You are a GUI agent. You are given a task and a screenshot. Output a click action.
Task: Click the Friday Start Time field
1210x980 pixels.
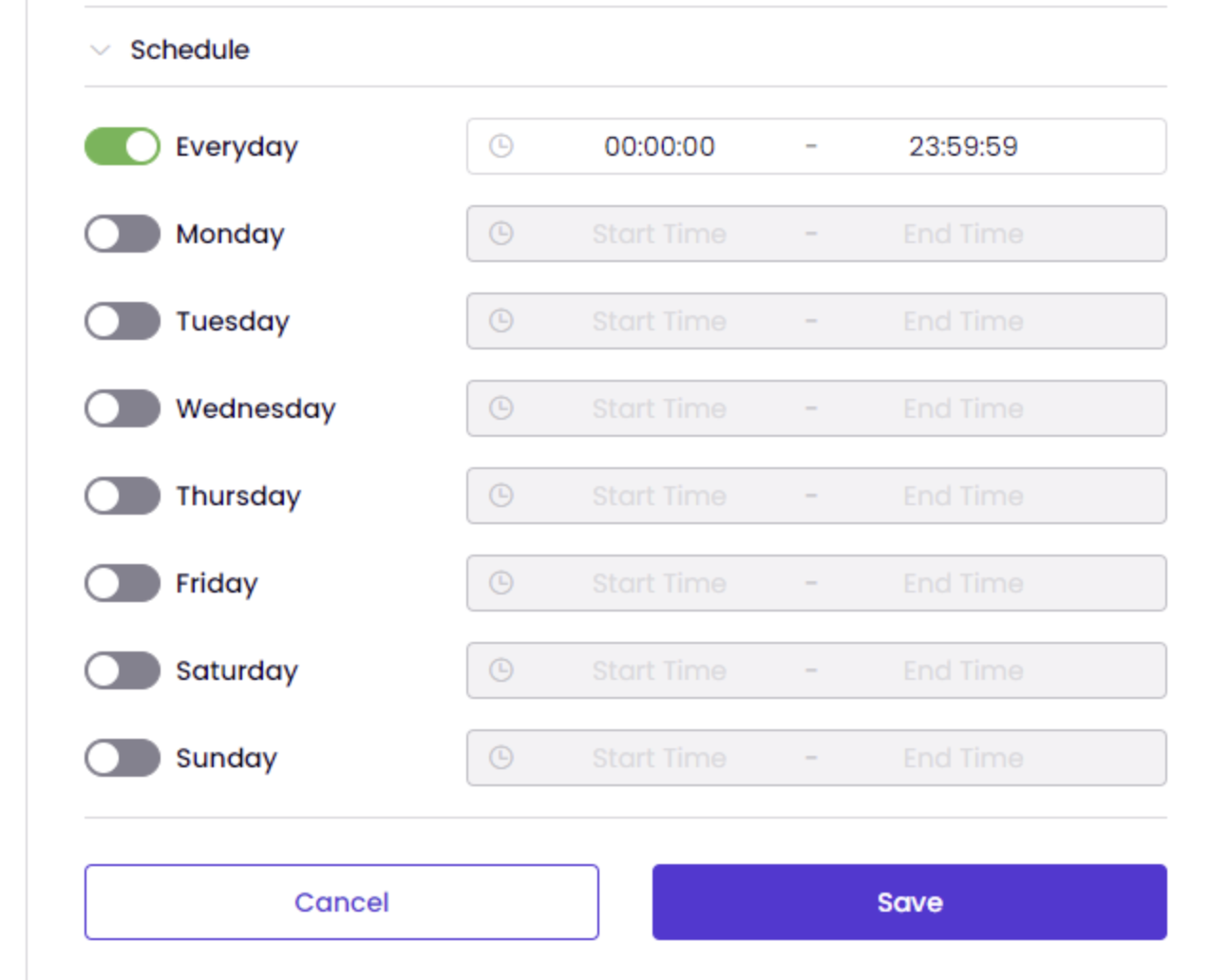tap(659, 583)
